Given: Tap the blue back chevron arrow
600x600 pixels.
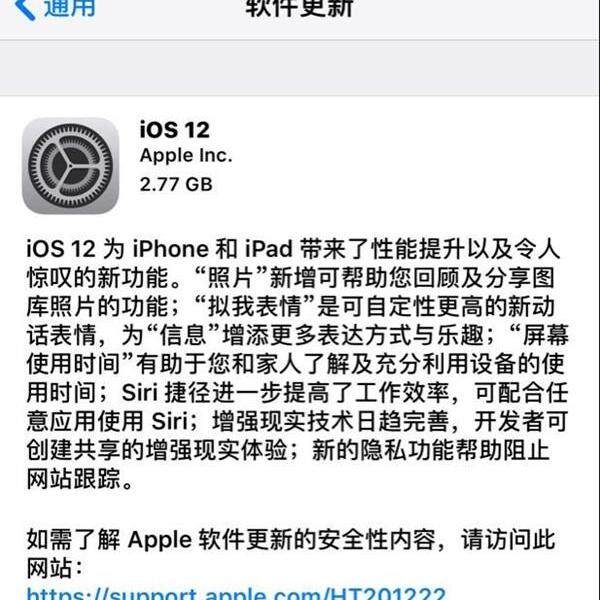Looking at the screenshot, I should 25,8.
